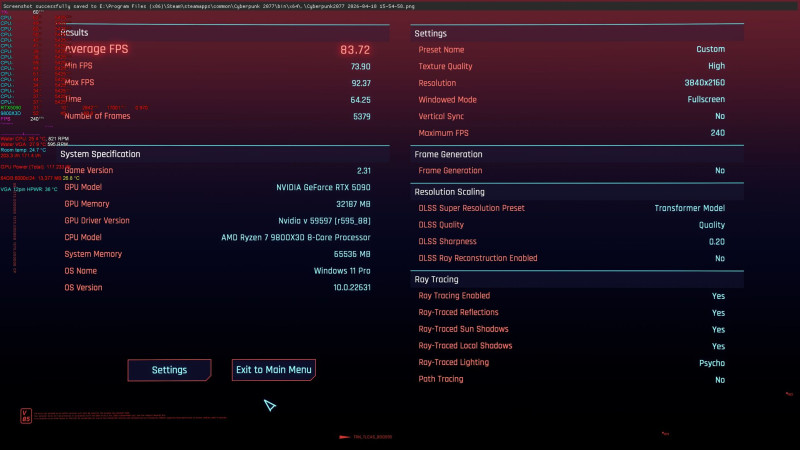This screenshot has height=450, width=800.
Task: Click the Game Version value 2.31
Action: (x=364, y=170)
